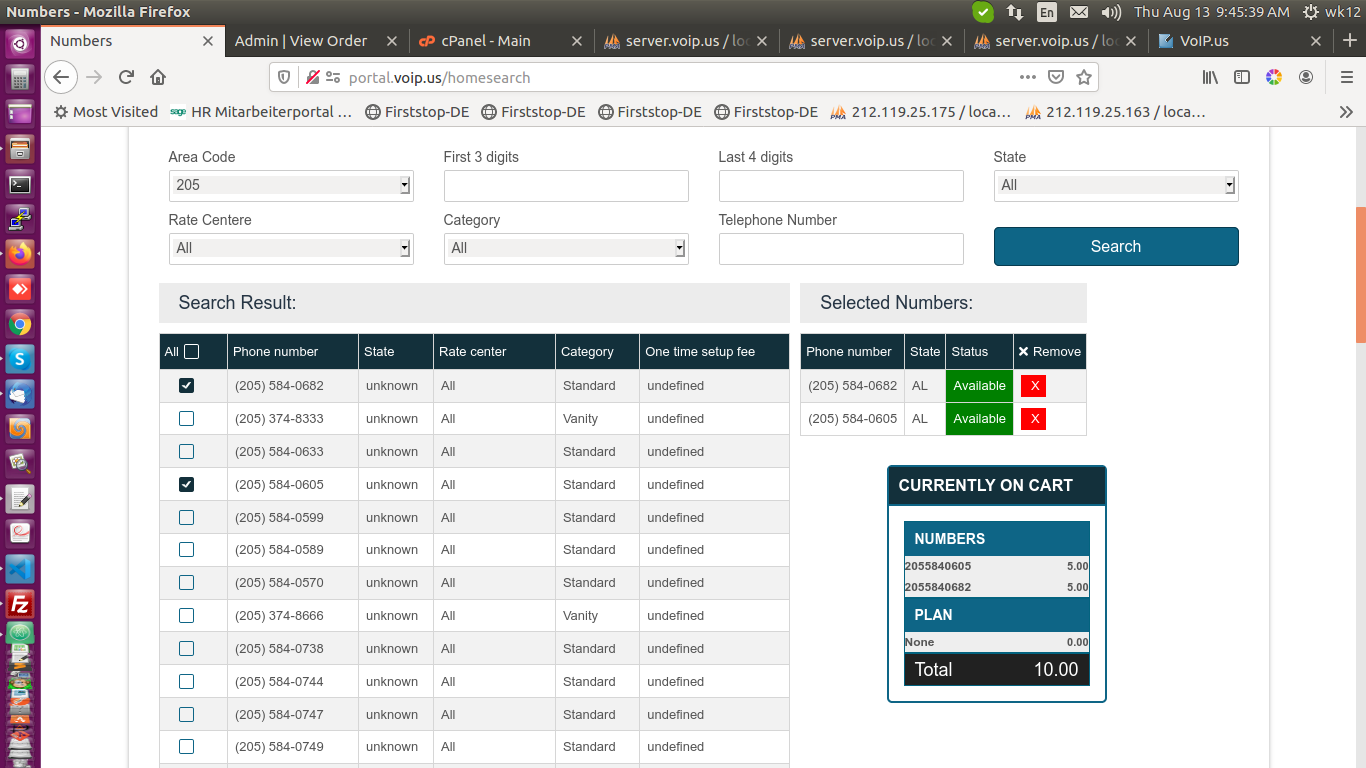
Task: Remove (205) 584-0682 with red X
Action: (x=1033, y=386)
